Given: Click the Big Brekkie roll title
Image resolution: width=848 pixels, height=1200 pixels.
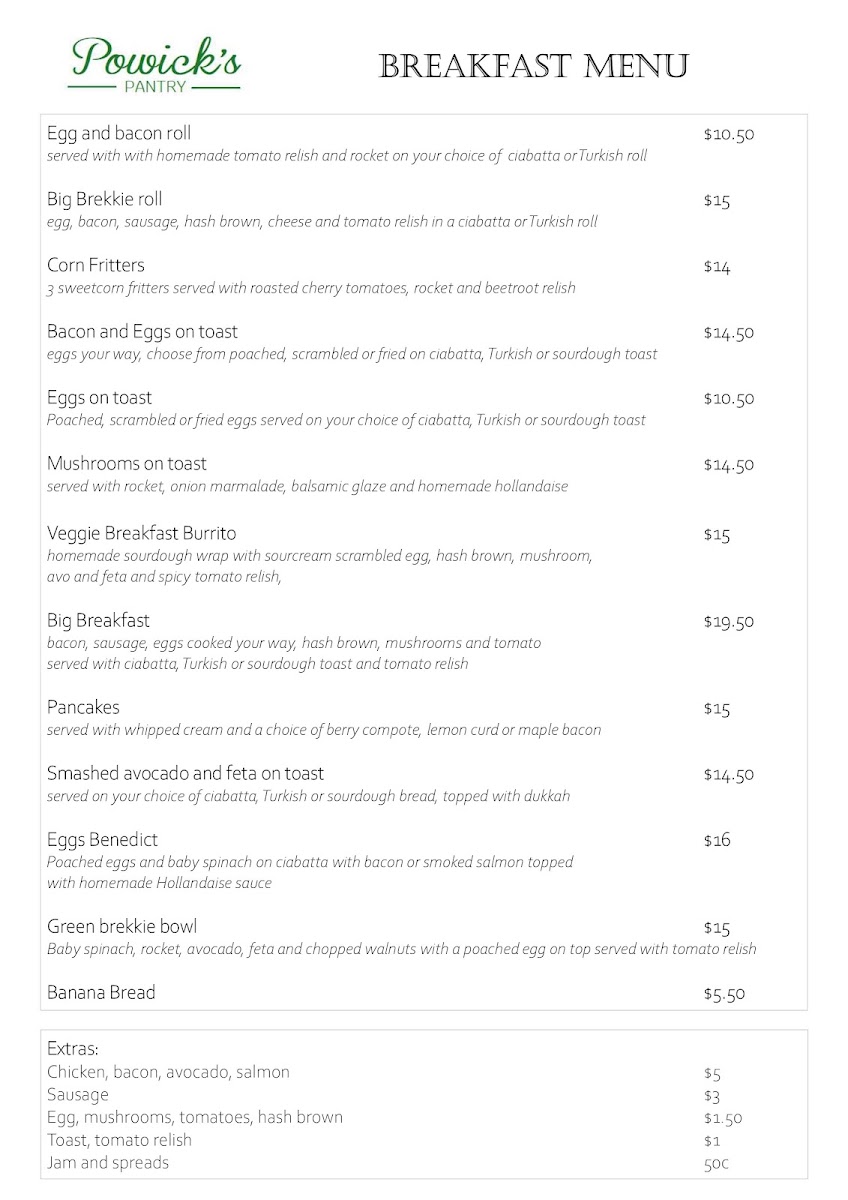Looking at the screenshot, I should tap(105, 200).
